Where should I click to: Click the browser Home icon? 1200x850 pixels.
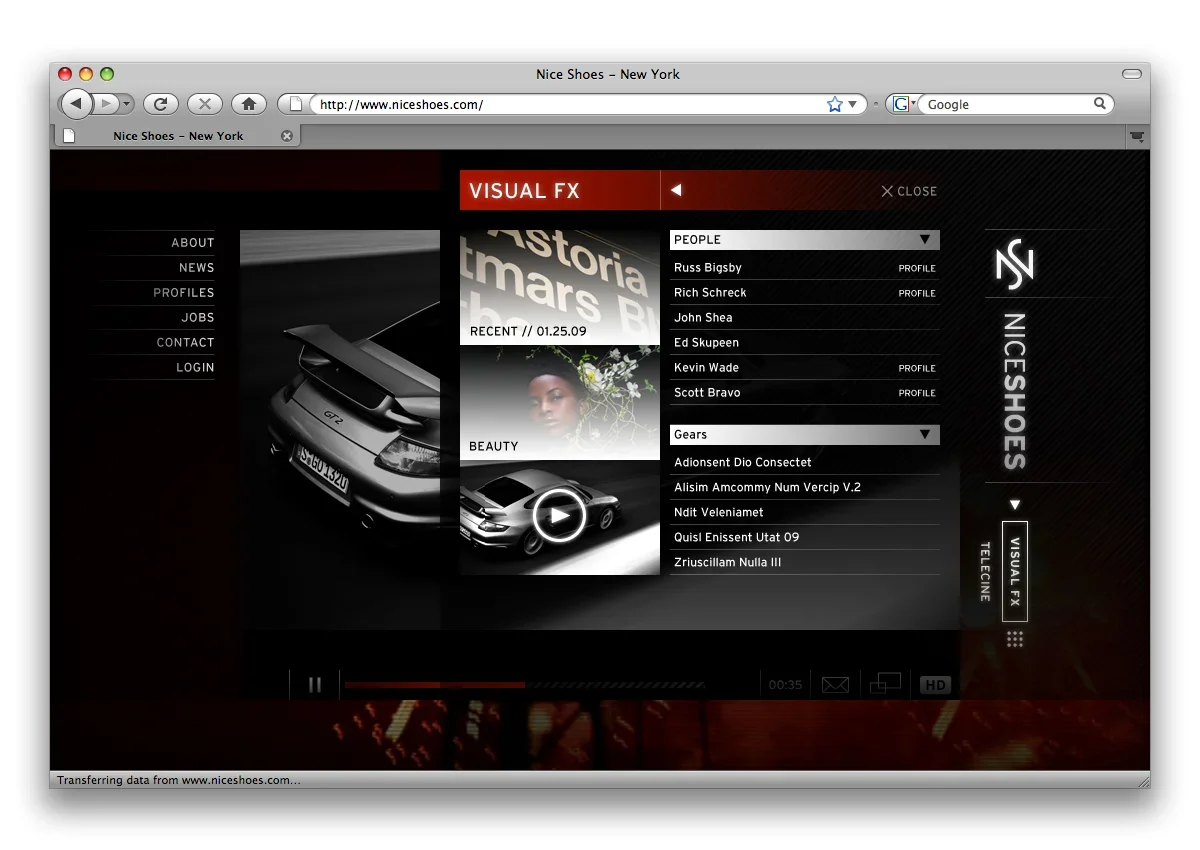pos(249,103)
